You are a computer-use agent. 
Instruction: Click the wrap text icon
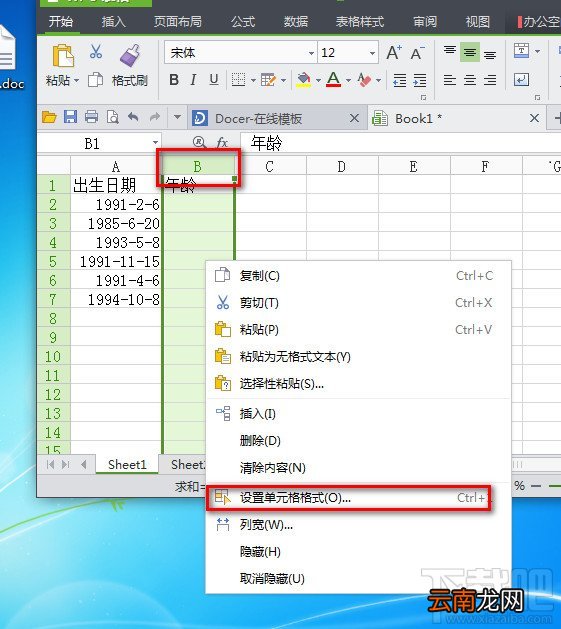click(522, 80)
